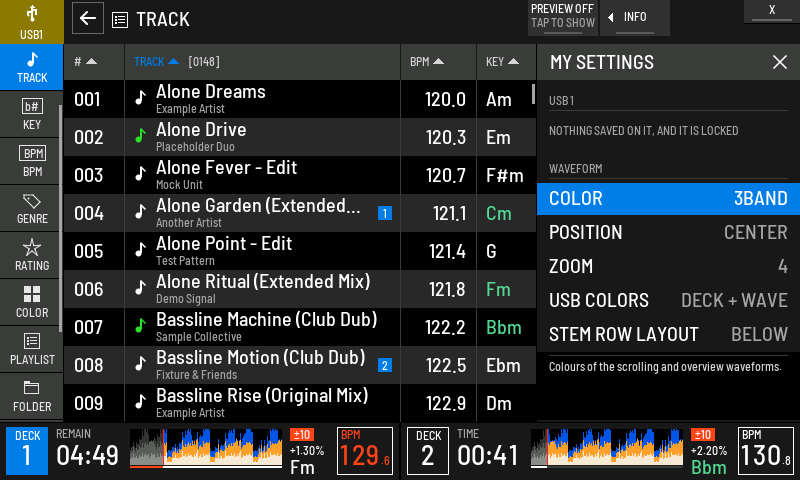Change waveform ZOOM value 4
Image resolution: width=800 pixels, height=480 pixels.
pyautogui.click(x=668, y=266)
